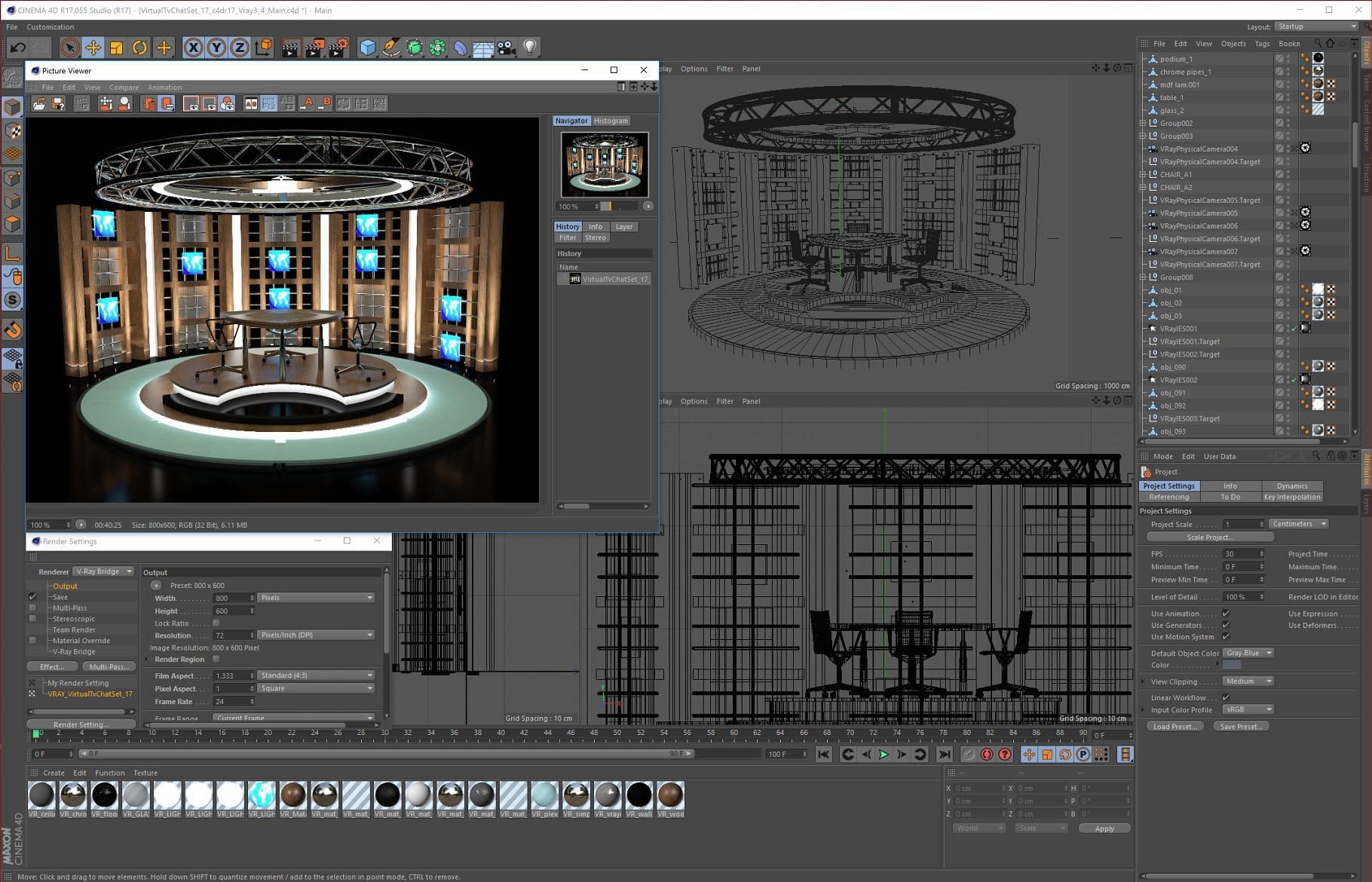
Task: Click Open icon in Picture Viewer toolbar
Action: coord(39,104)
